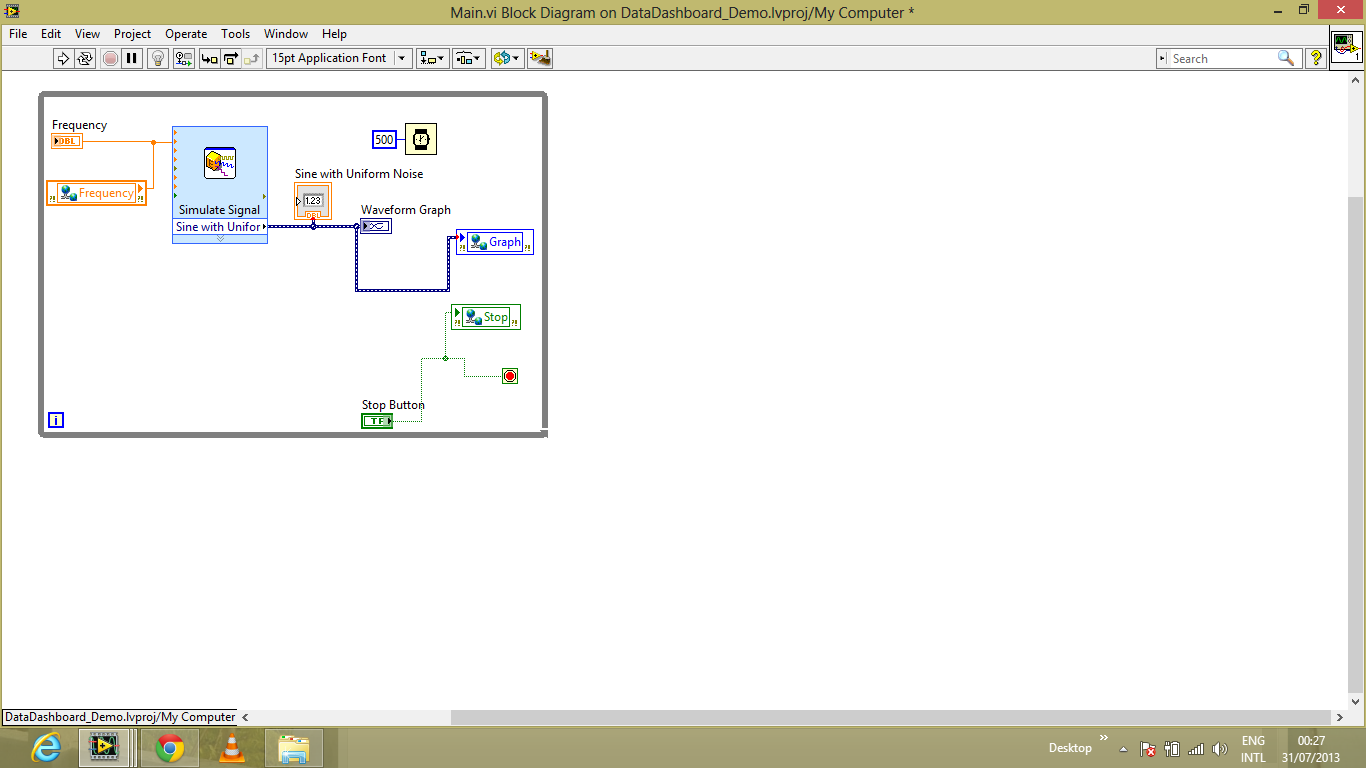Click the network signal tray icon
This screenshot has width=1366, height=768.
[1196, 748]
